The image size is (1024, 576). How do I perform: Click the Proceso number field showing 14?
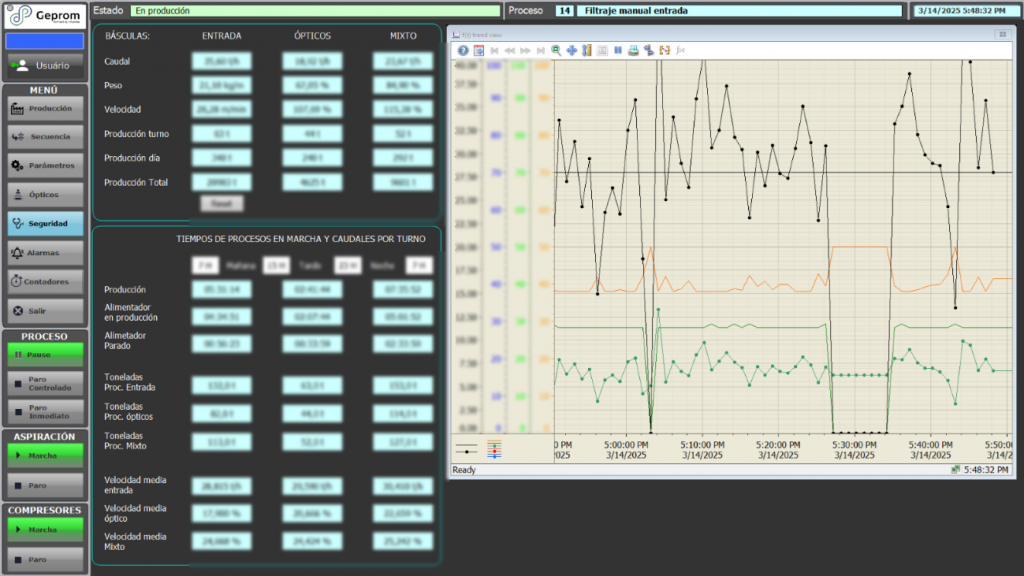565,10
